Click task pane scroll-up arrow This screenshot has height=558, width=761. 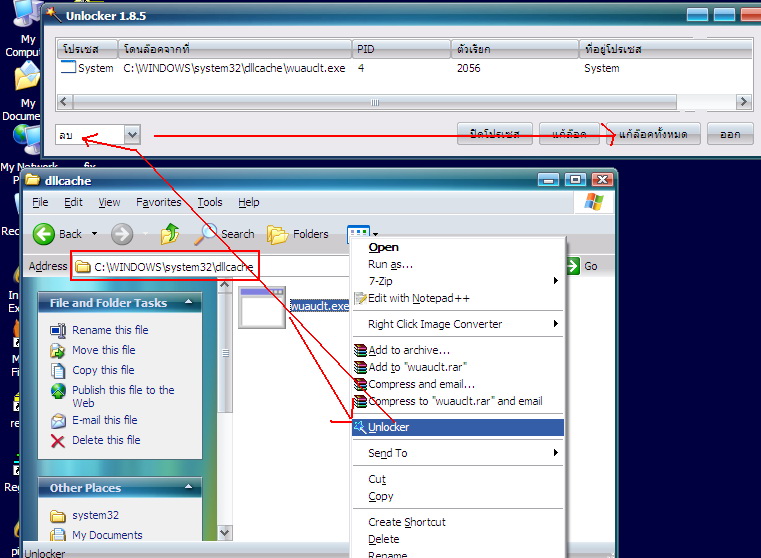click(224, 285)
